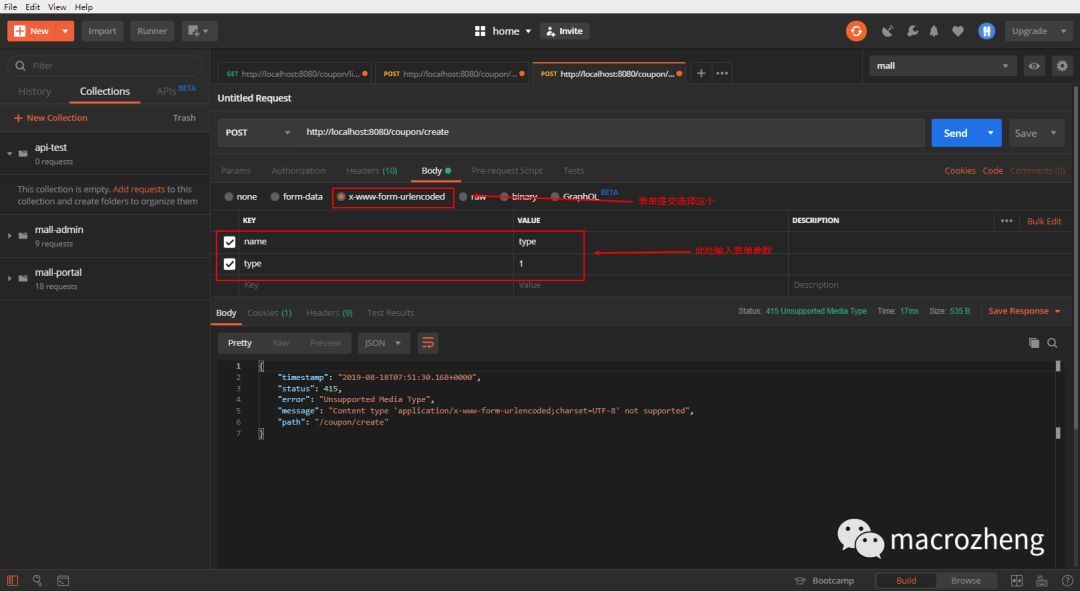Open Postman console icon in status bar
The height and width of the screenshot is (591, 1080).
[x=63, y=581]
